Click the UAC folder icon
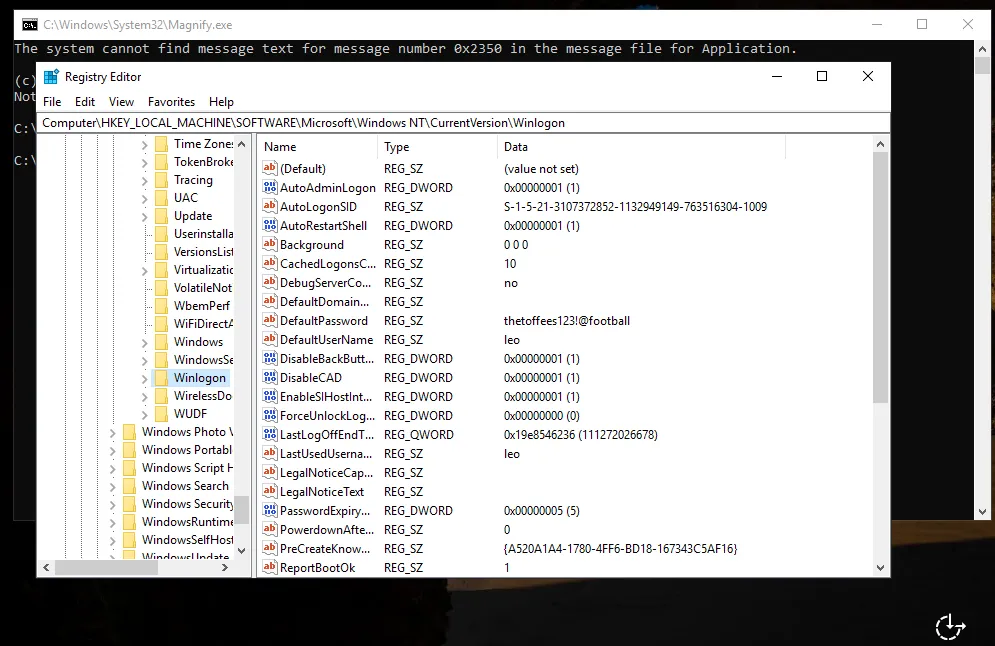Screen dimensions: 995x646 pyautogui.click(x=162, y=198)
